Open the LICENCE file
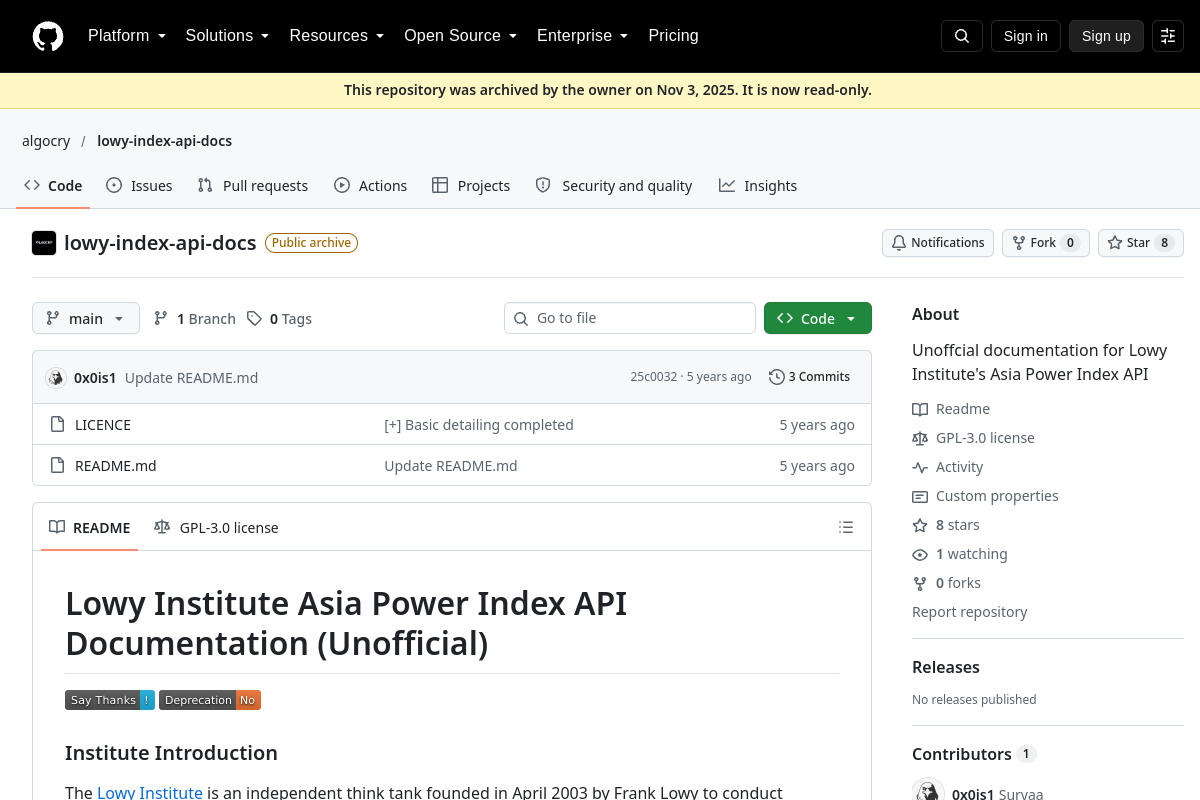Image resolution: width=1200 pixels, height=800 pixels. tap(103, 425)
